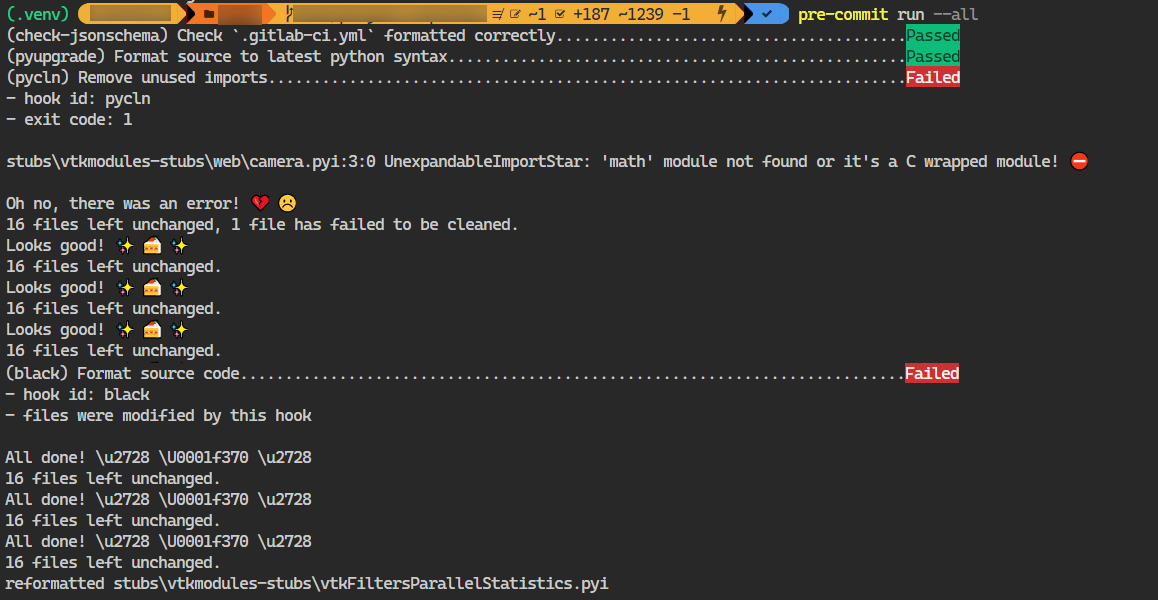Click the green Passed badge for check-jsonschema
Screen dimensions: 1158x600
(932, 36)
